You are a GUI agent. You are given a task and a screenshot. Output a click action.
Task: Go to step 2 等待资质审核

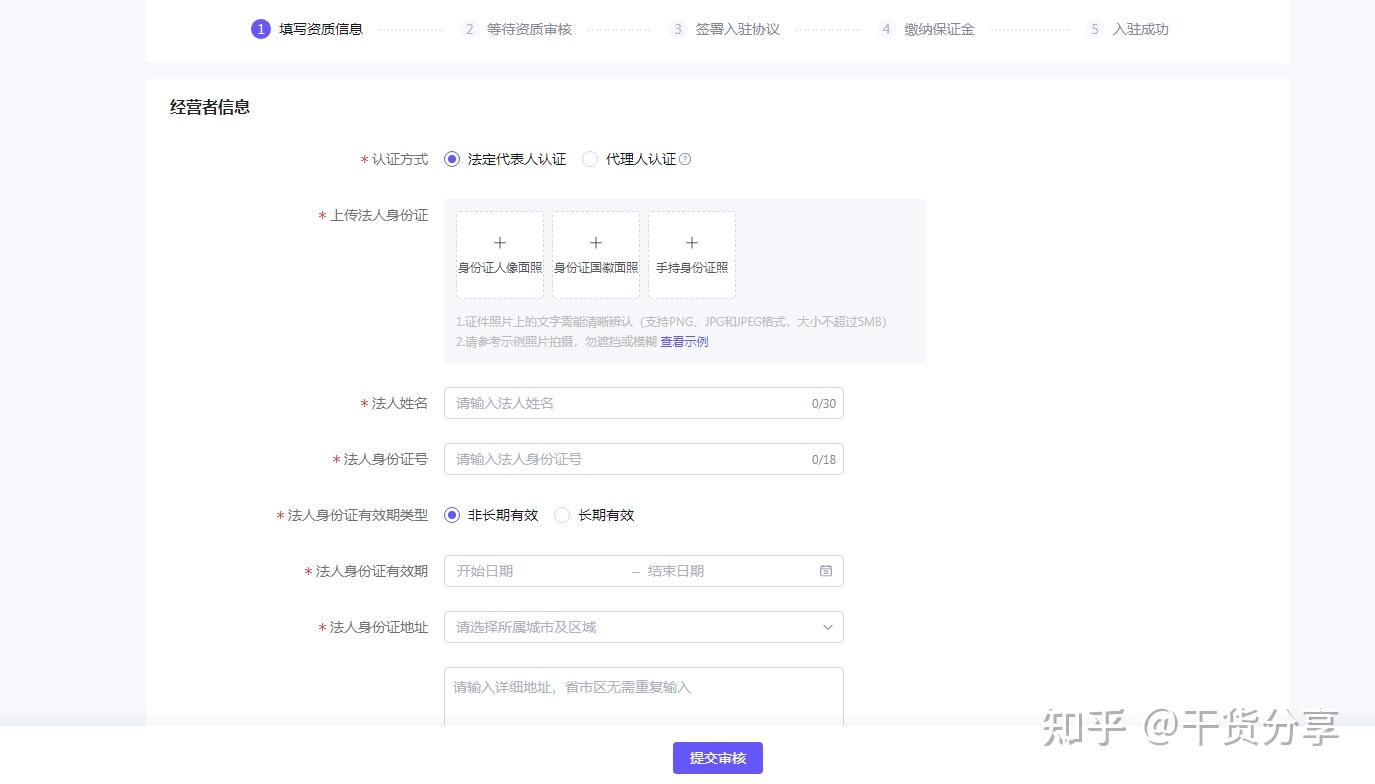516,29
